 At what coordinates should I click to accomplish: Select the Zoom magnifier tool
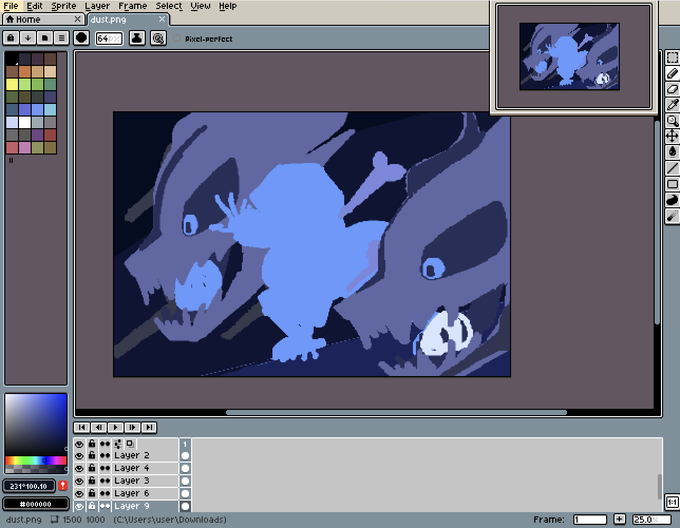click(672, 121)
